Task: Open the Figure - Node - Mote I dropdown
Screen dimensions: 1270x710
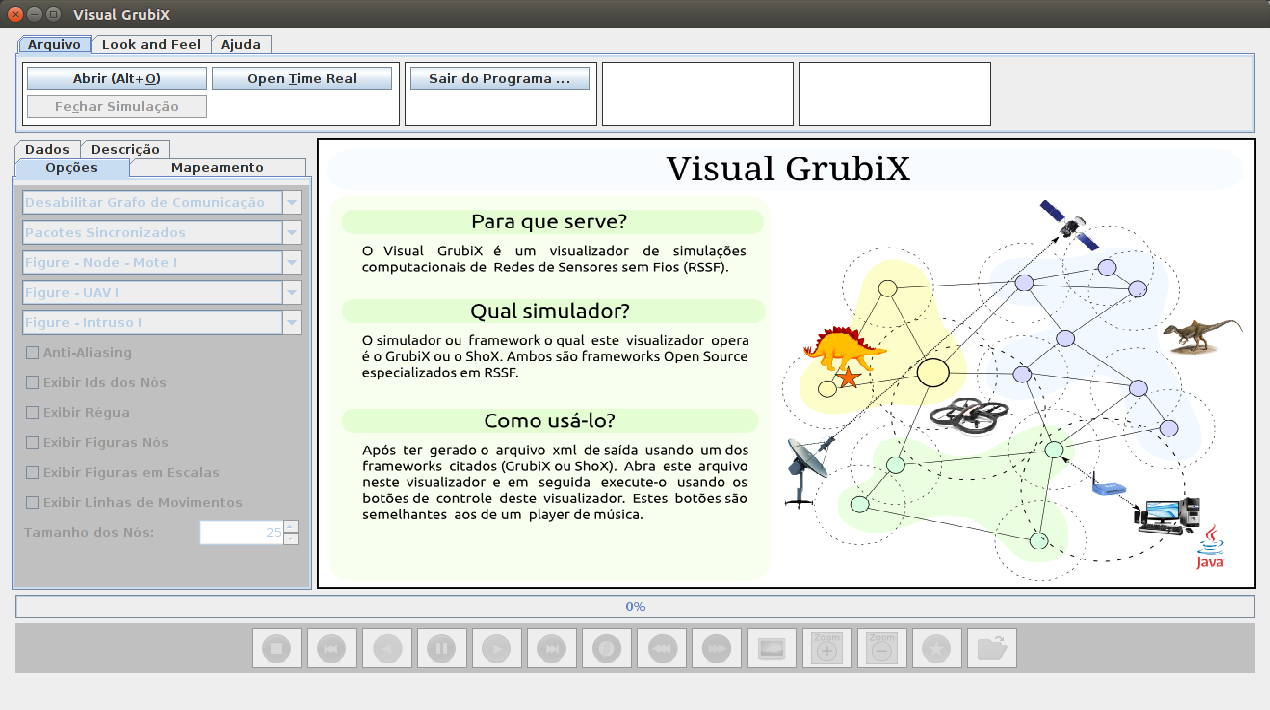Action: (292, 262)
